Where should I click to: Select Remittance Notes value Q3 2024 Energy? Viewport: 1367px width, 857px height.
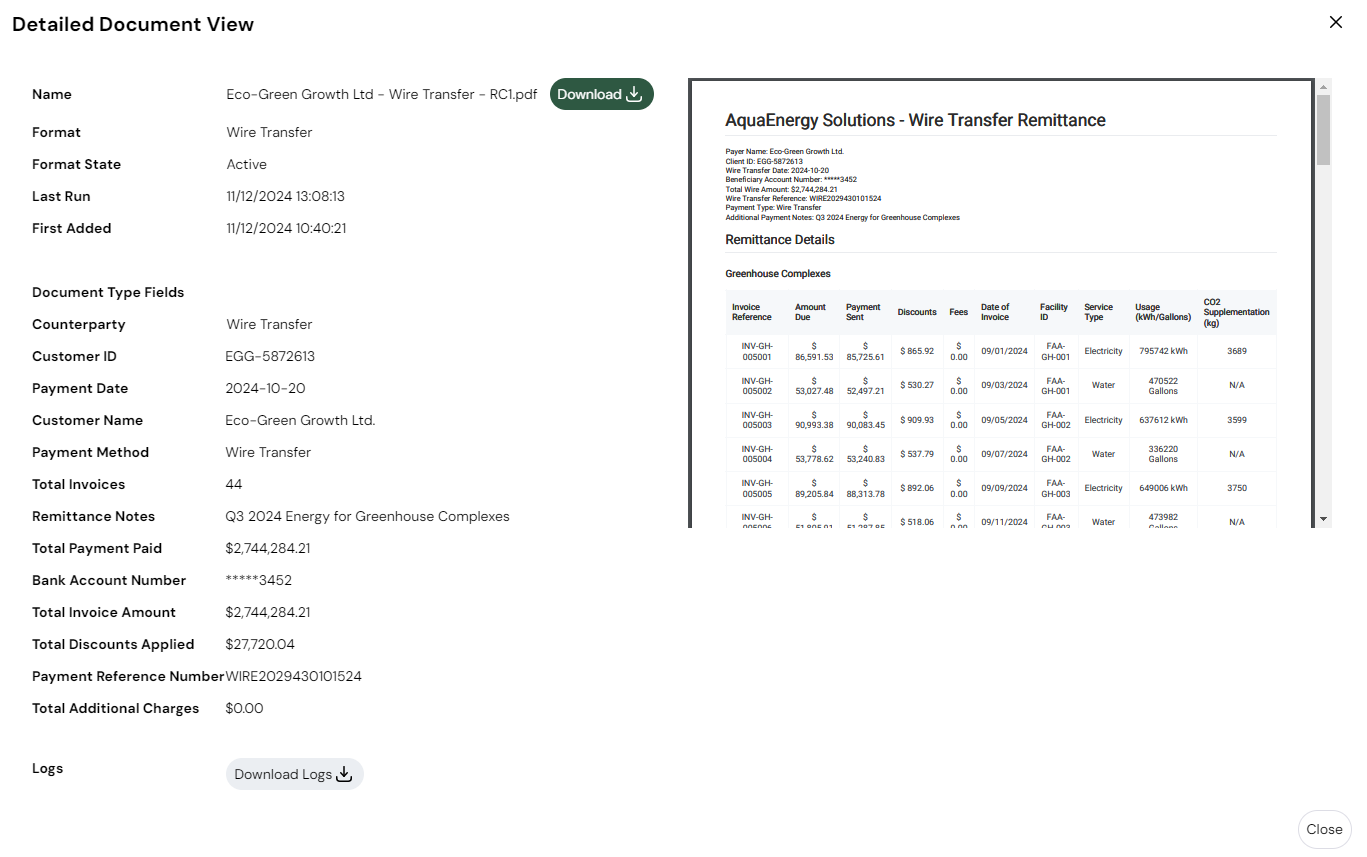tap(367, 516)
